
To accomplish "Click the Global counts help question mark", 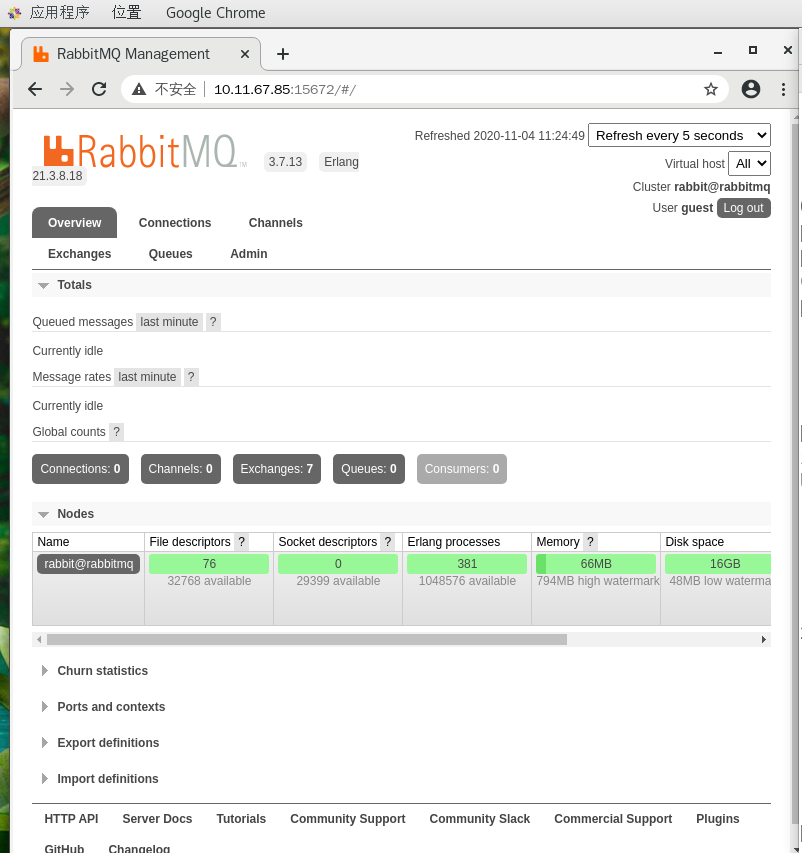I will (x=116, y=432).
